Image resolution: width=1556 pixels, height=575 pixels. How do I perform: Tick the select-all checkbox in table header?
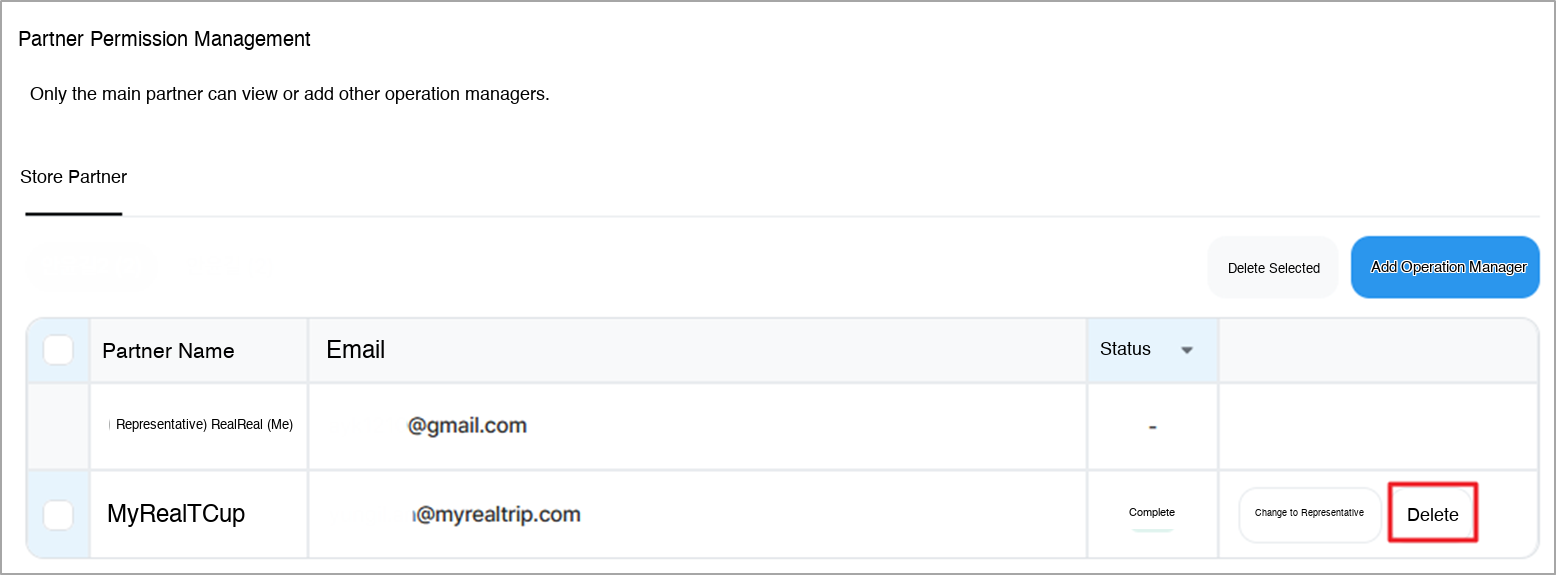(59, 350)
